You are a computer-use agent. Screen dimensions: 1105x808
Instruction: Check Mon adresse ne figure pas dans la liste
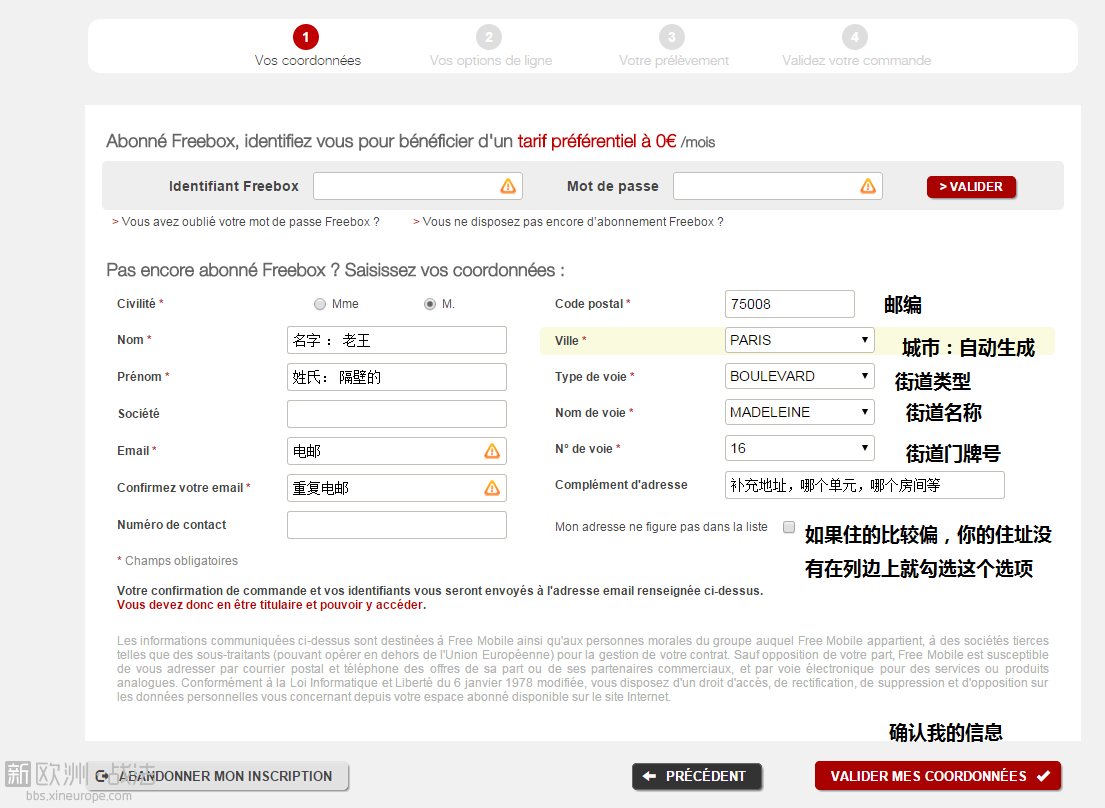click(x=789, y=527)
